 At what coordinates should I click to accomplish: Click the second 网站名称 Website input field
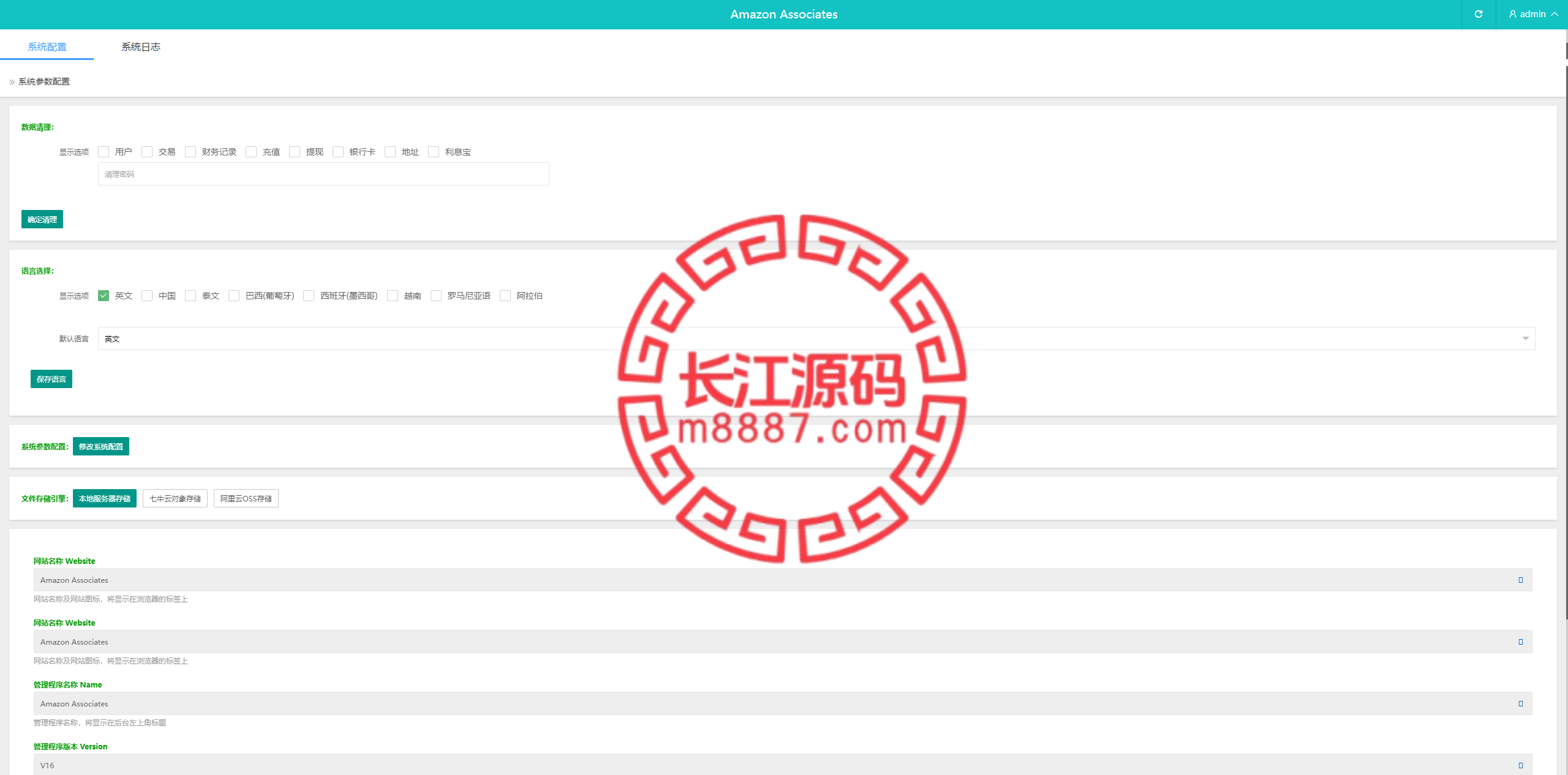783,642
